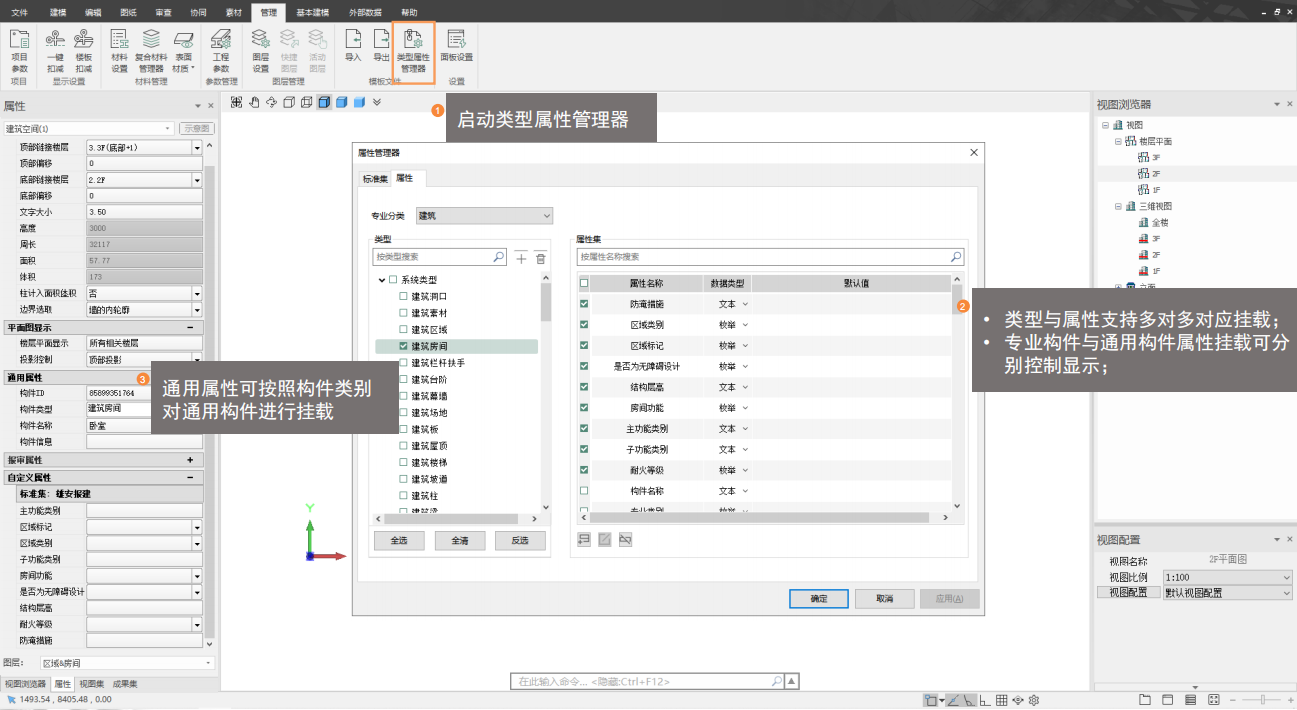Viewport: 1297px width, 710px height.
Task: Uncheck the 防淹措施 attribute checkbox
Action: (x=584, y=304)
